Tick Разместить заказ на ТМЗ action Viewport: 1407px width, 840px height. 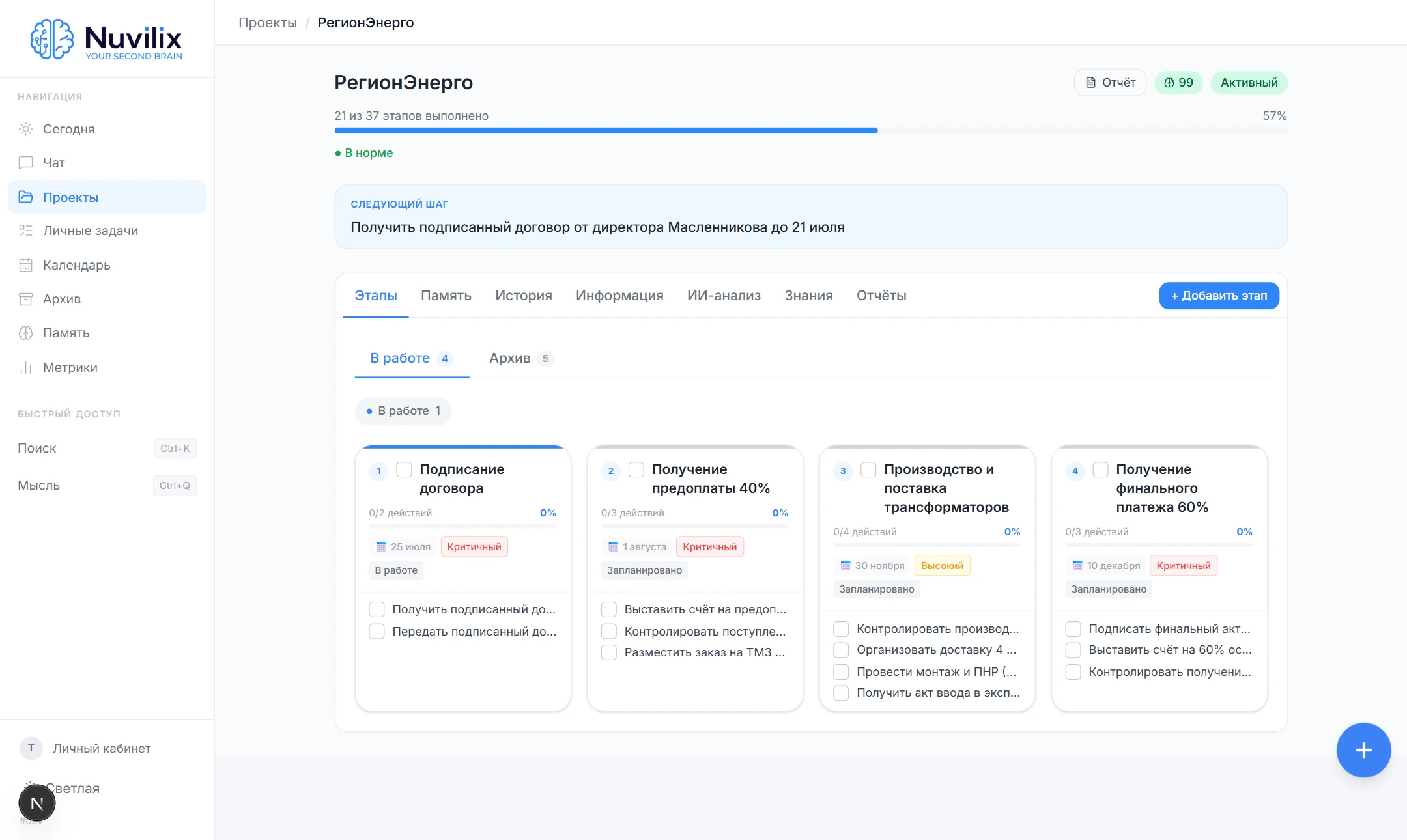608,652
